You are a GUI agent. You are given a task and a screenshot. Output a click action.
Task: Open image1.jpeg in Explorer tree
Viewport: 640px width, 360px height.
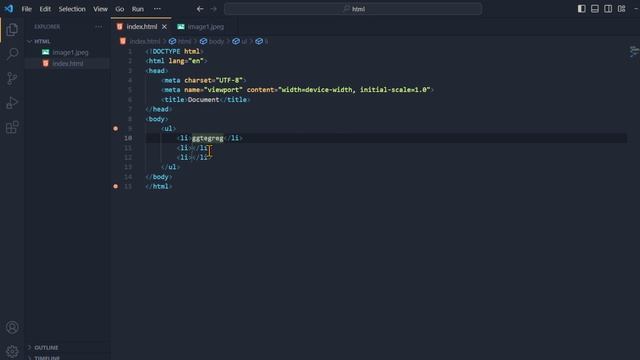tap(70, 52)
